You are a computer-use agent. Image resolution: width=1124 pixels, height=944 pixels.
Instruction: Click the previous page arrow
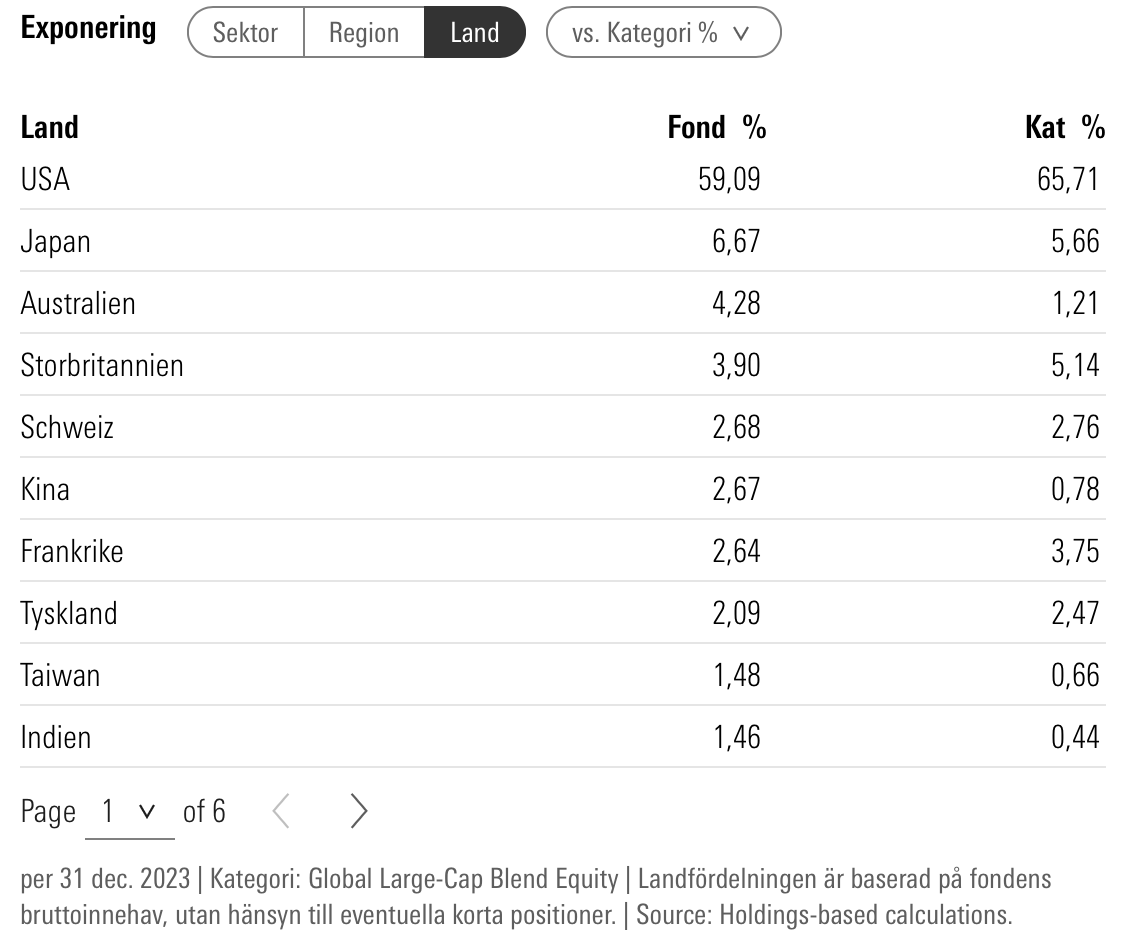(x=281, y=812)
